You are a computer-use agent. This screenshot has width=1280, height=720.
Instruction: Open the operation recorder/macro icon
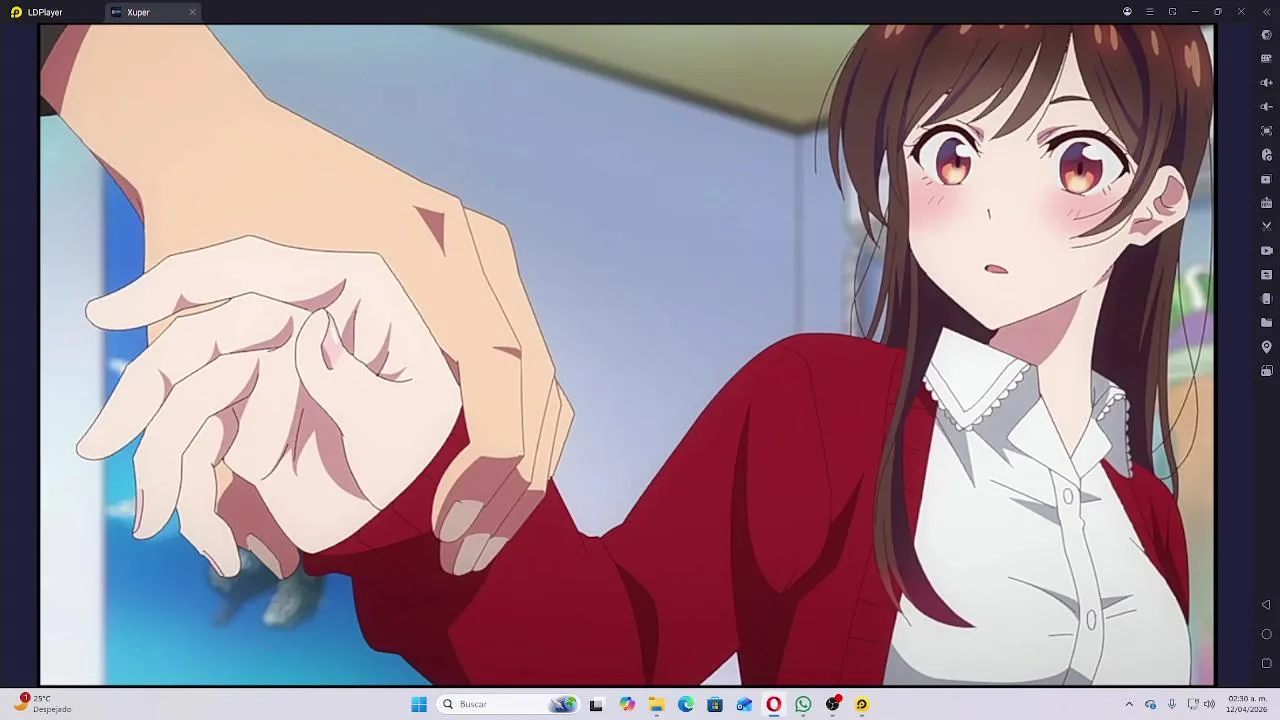(x=1267, y=155)
